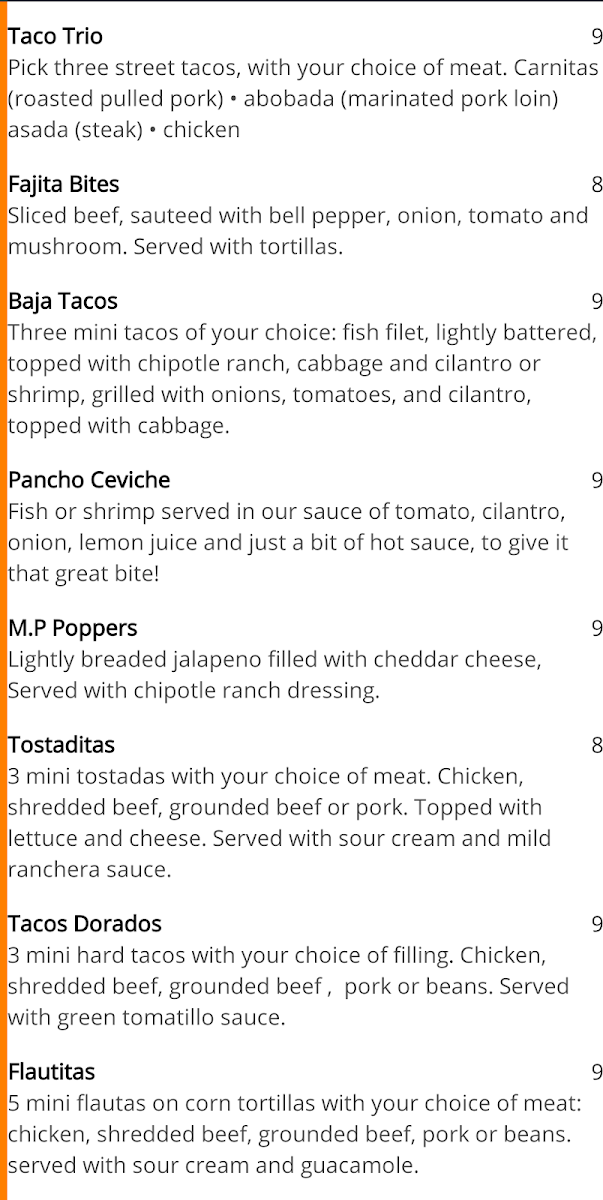603x1200 pixels.
Task: Click the price next to Baja Tacos
Action: point(596,302)
